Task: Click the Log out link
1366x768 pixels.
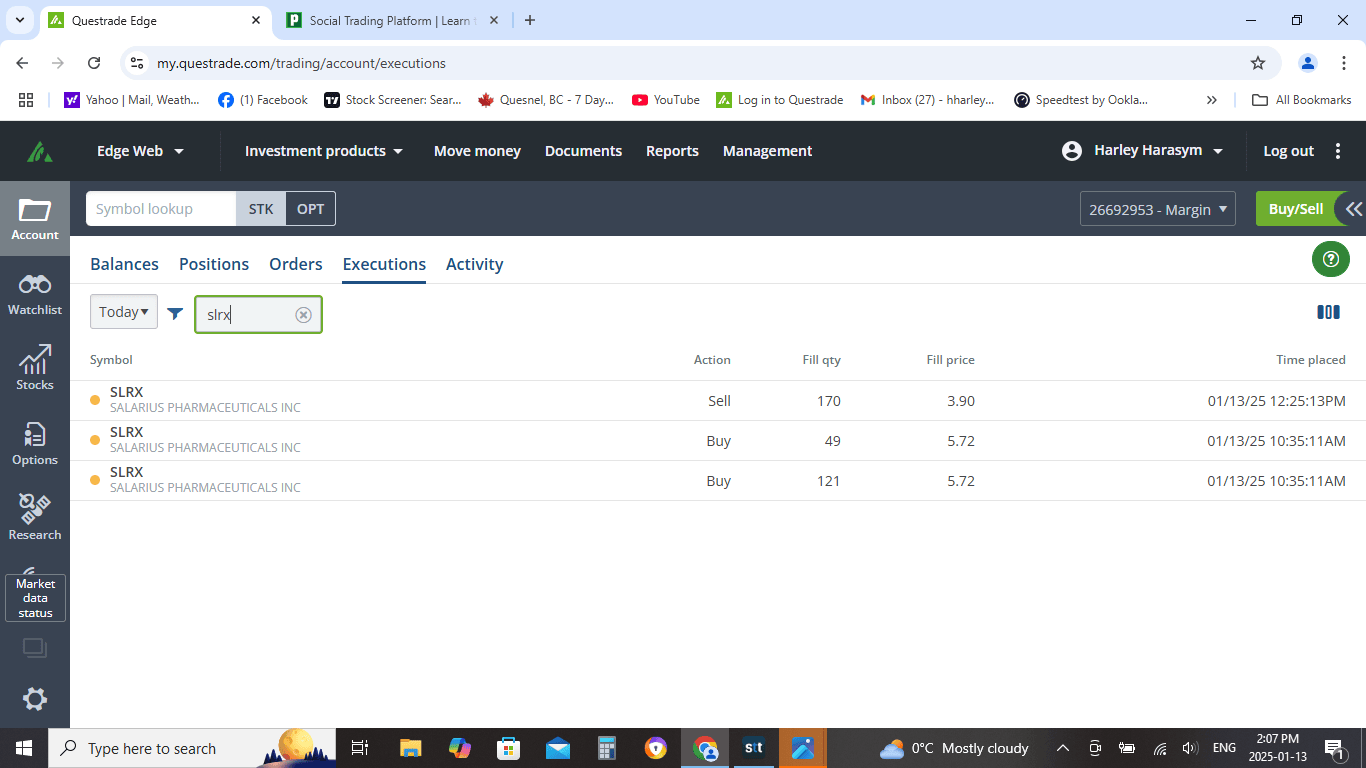Action: (1288, 151)
